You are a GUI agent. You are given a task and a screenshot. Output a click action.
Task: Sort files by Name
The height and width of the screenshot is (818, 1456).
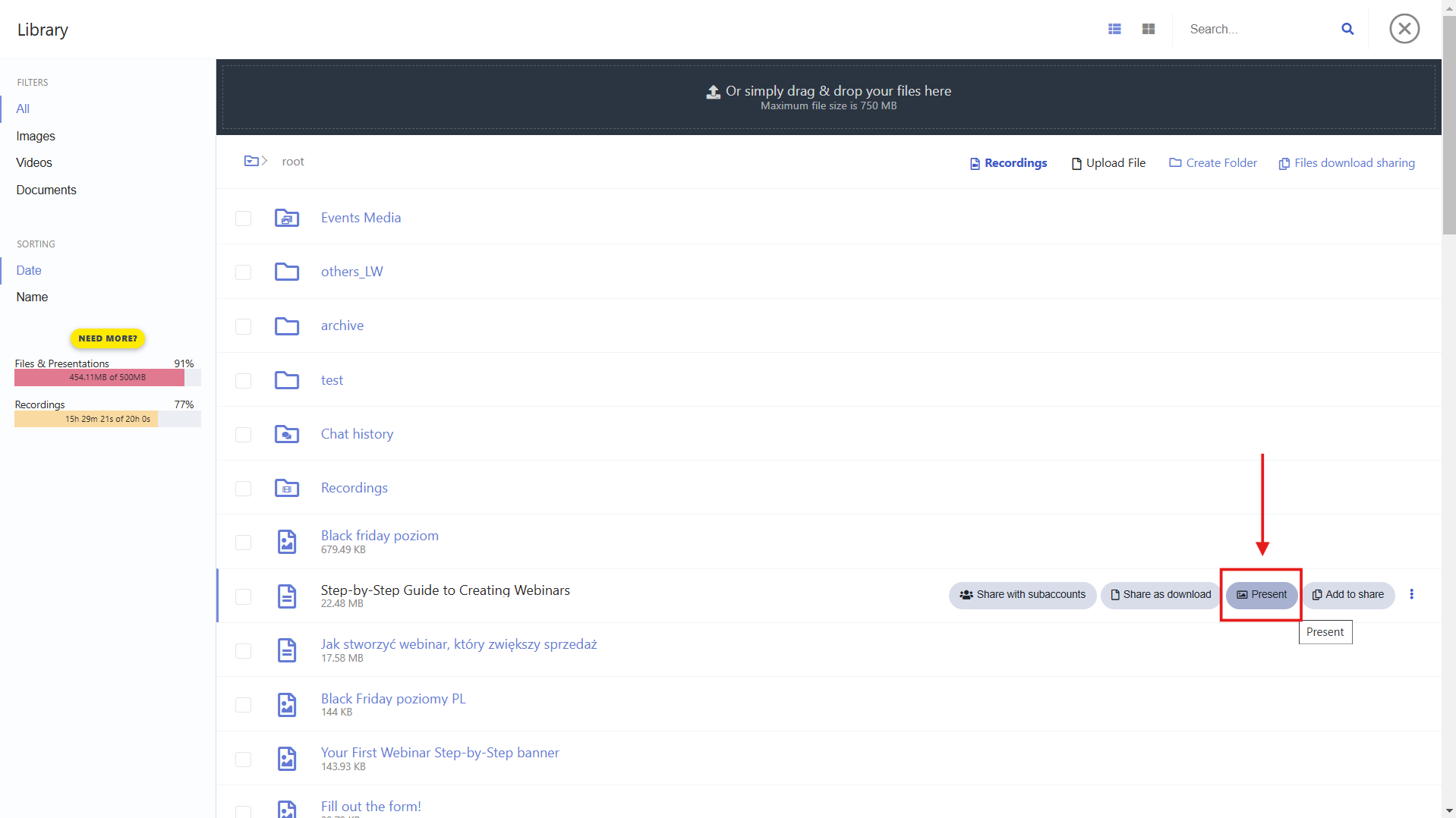click(x=31, y=297)
